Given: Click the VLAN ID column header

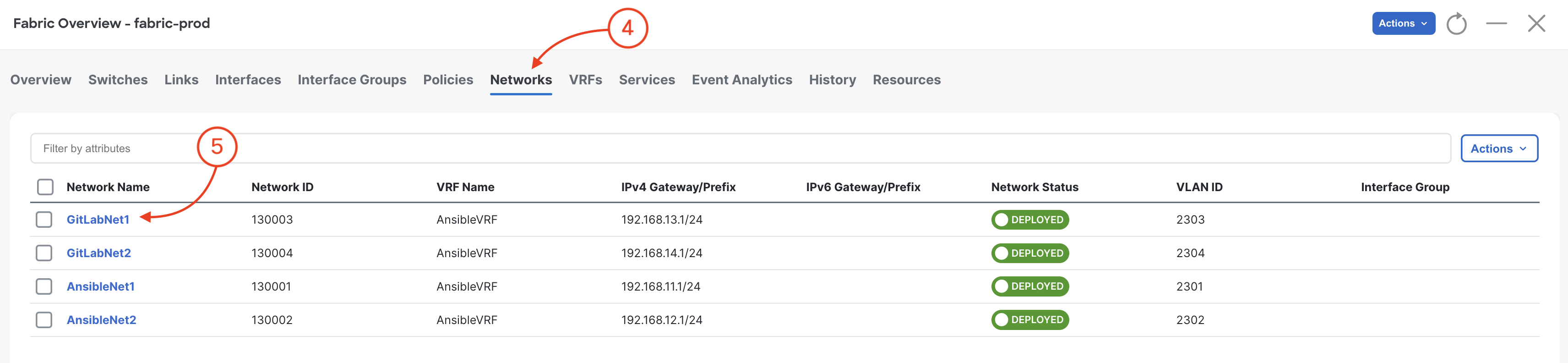Looking at the screenshot, I should [1199, 187].
